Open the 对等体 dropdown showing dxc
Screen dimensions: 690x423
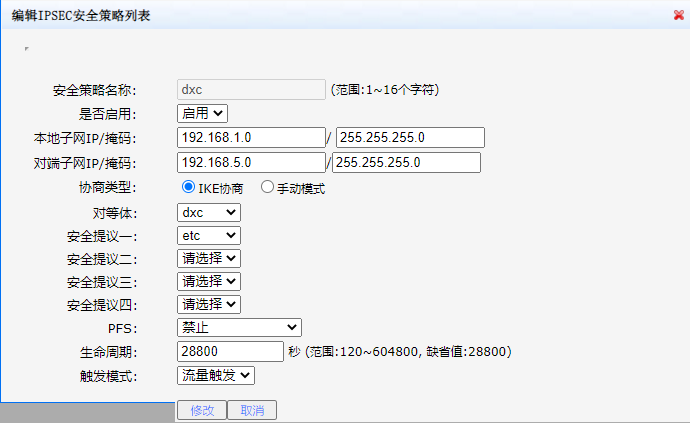coord(209,213)
